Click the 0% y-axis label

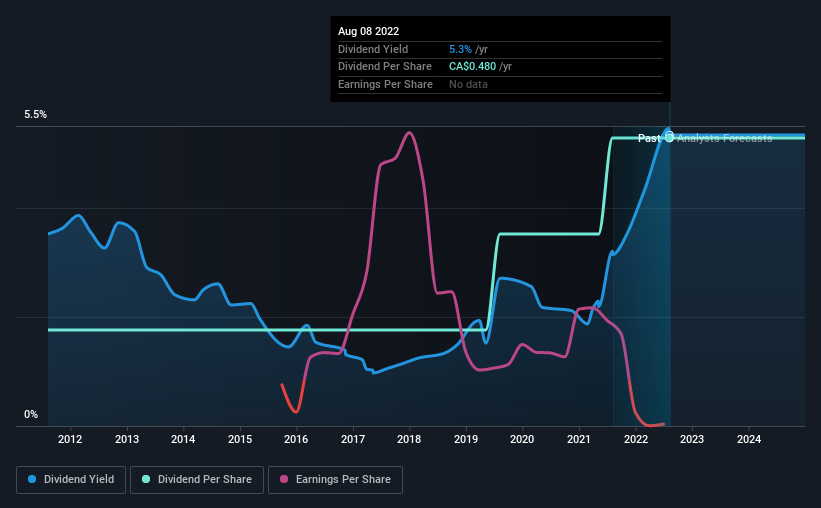31,414
